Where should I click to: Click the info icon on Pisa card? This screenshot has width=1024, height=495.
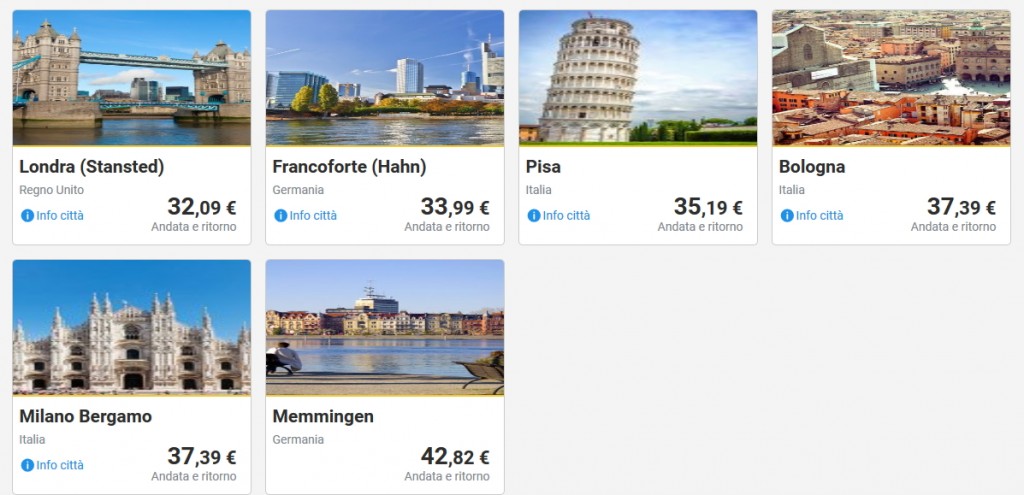[x=533, y=216]
